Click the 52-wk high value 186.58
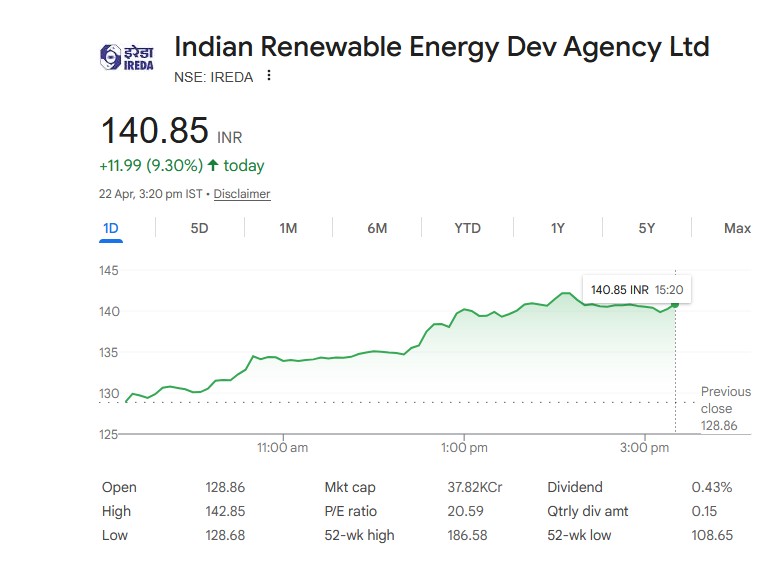769x580 pixels. tap(467, 535)
